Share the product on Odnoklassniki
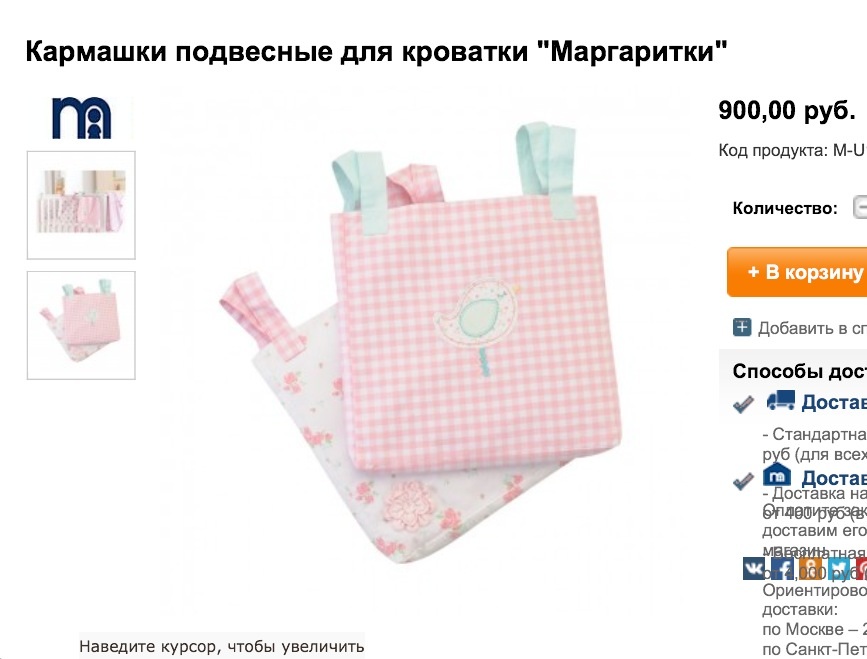Viewport: 867px width, 659px height. pos(810,568)
